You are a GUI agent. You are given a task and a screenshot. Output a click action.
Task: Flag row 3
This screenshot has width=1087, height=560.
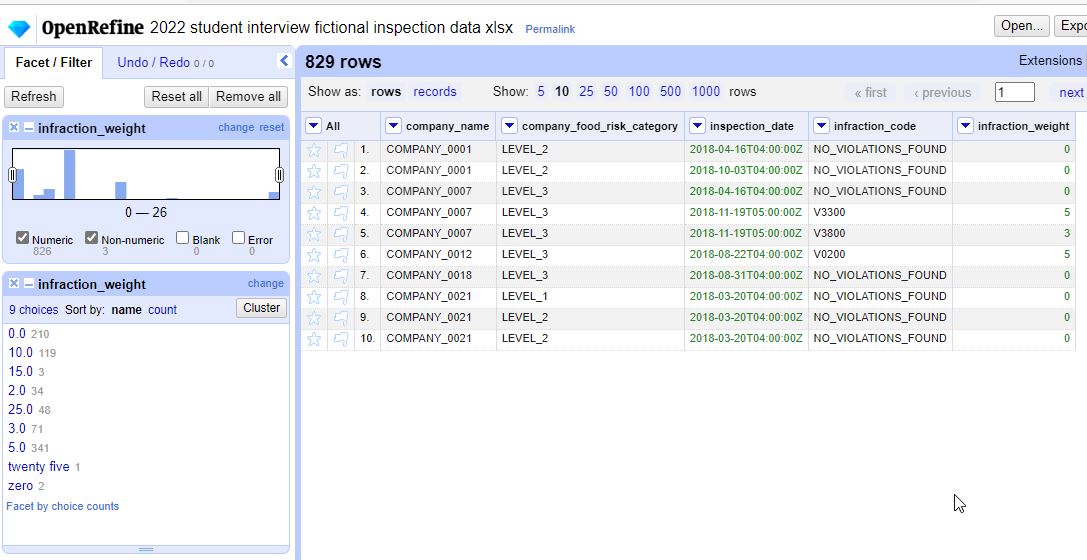pyautogui.click(x=340, y=191)
